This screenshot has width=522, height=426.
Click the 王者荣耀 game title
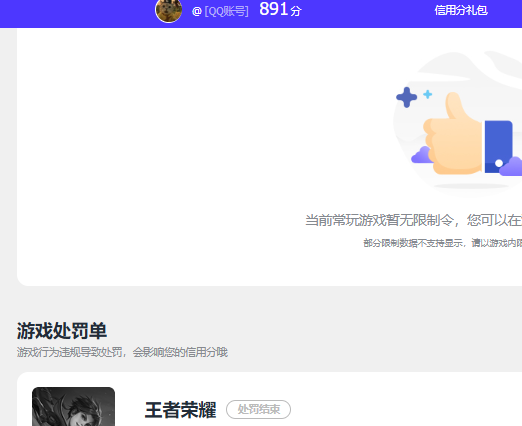click(180, 410)
